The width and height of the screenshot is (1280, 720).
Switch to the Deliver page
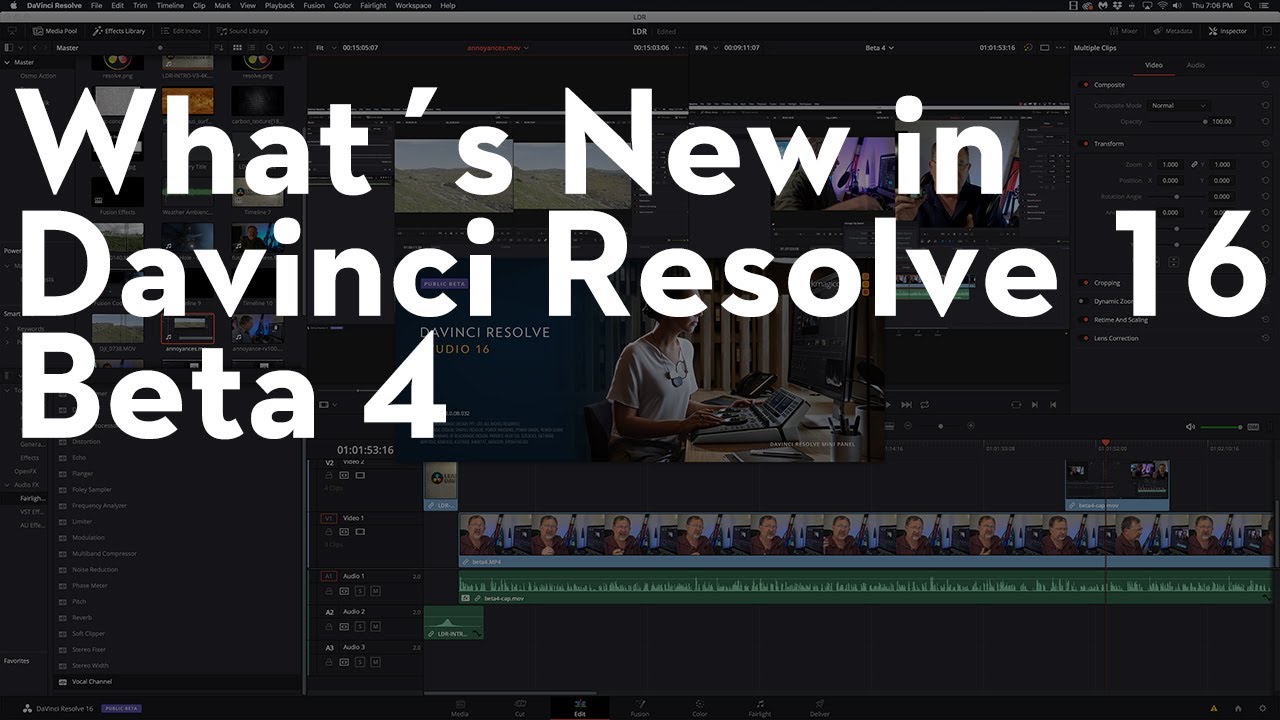point(820,708)
